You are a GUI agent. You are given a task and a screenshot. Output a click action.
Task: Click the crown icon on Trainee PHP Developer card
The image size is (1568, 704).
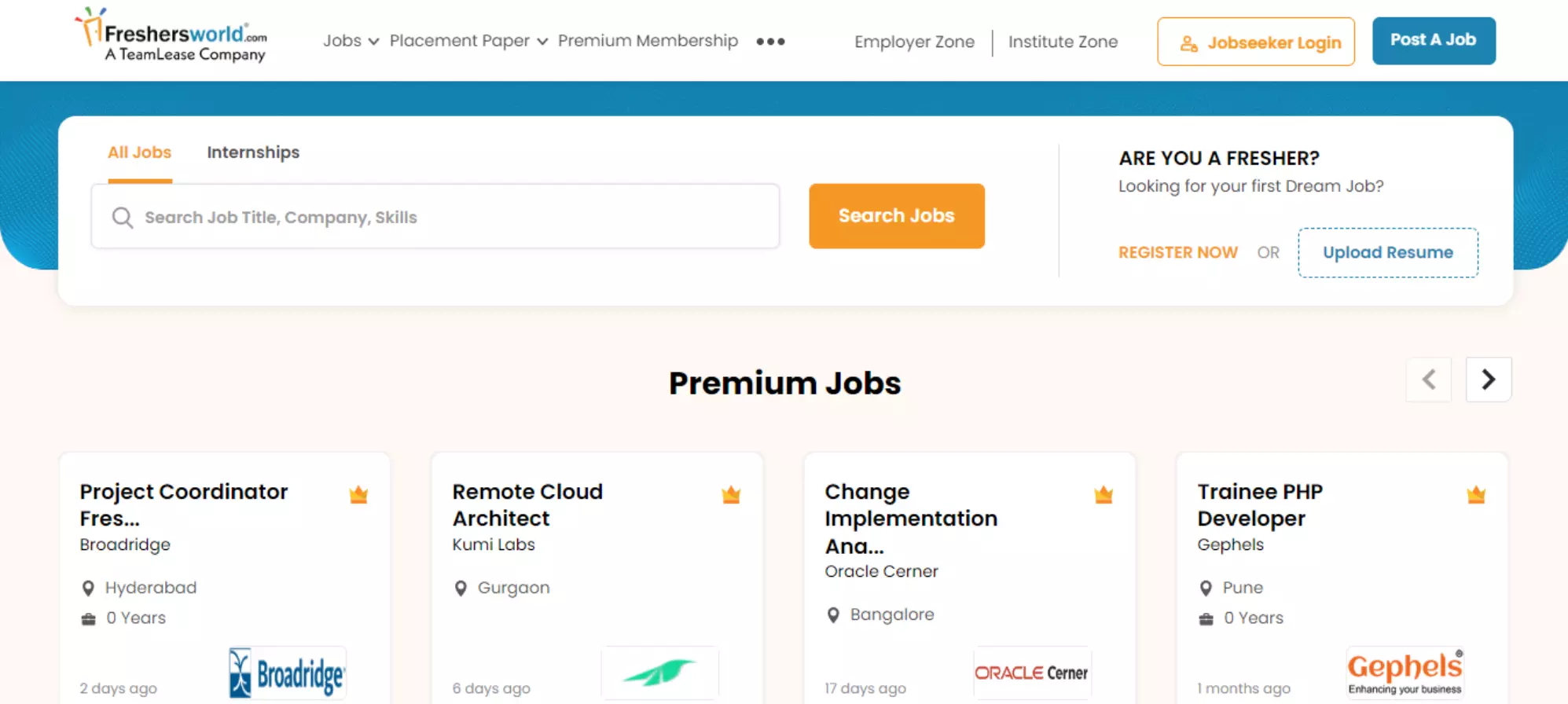pos(1476,494)
